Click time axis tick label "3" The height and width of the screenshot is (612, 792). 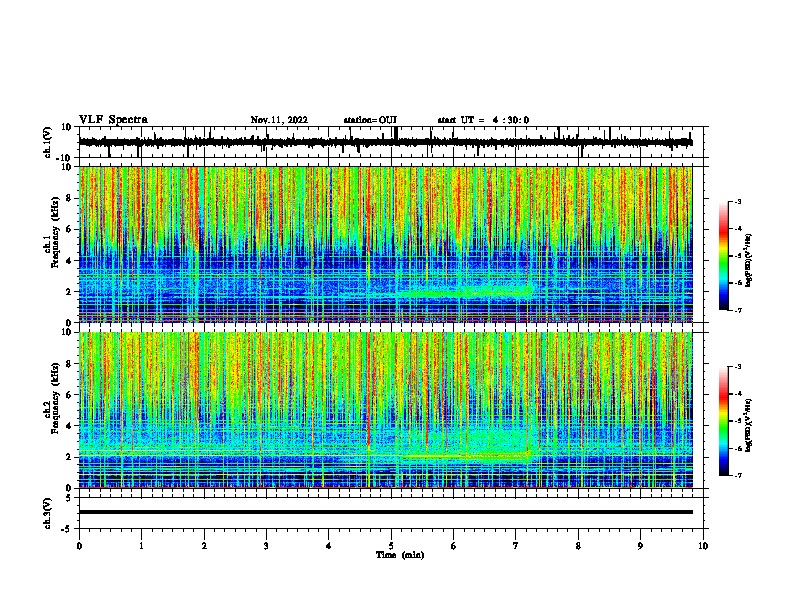pos(266,546)
